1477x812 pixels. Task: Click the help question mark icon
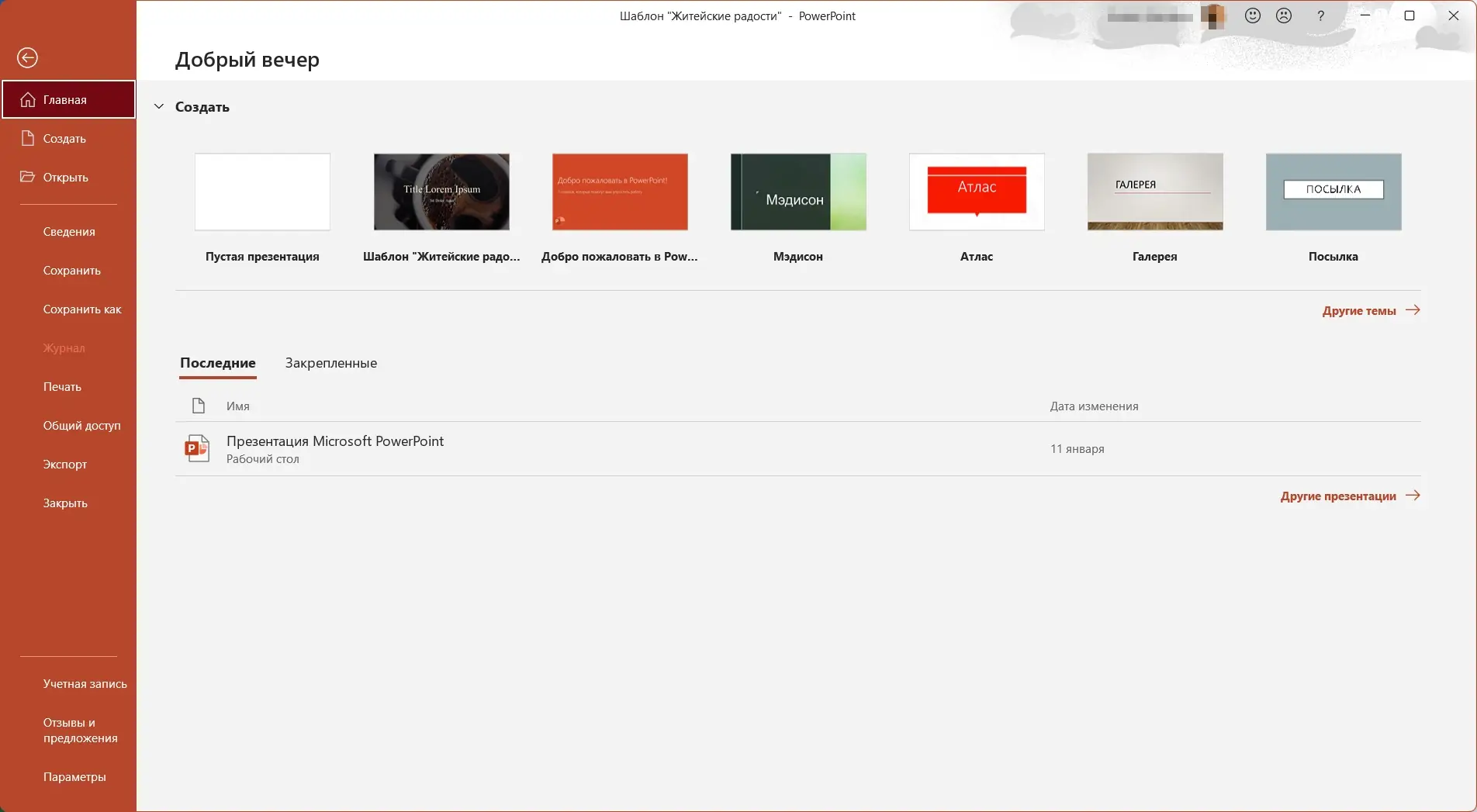pos(1320,16)
